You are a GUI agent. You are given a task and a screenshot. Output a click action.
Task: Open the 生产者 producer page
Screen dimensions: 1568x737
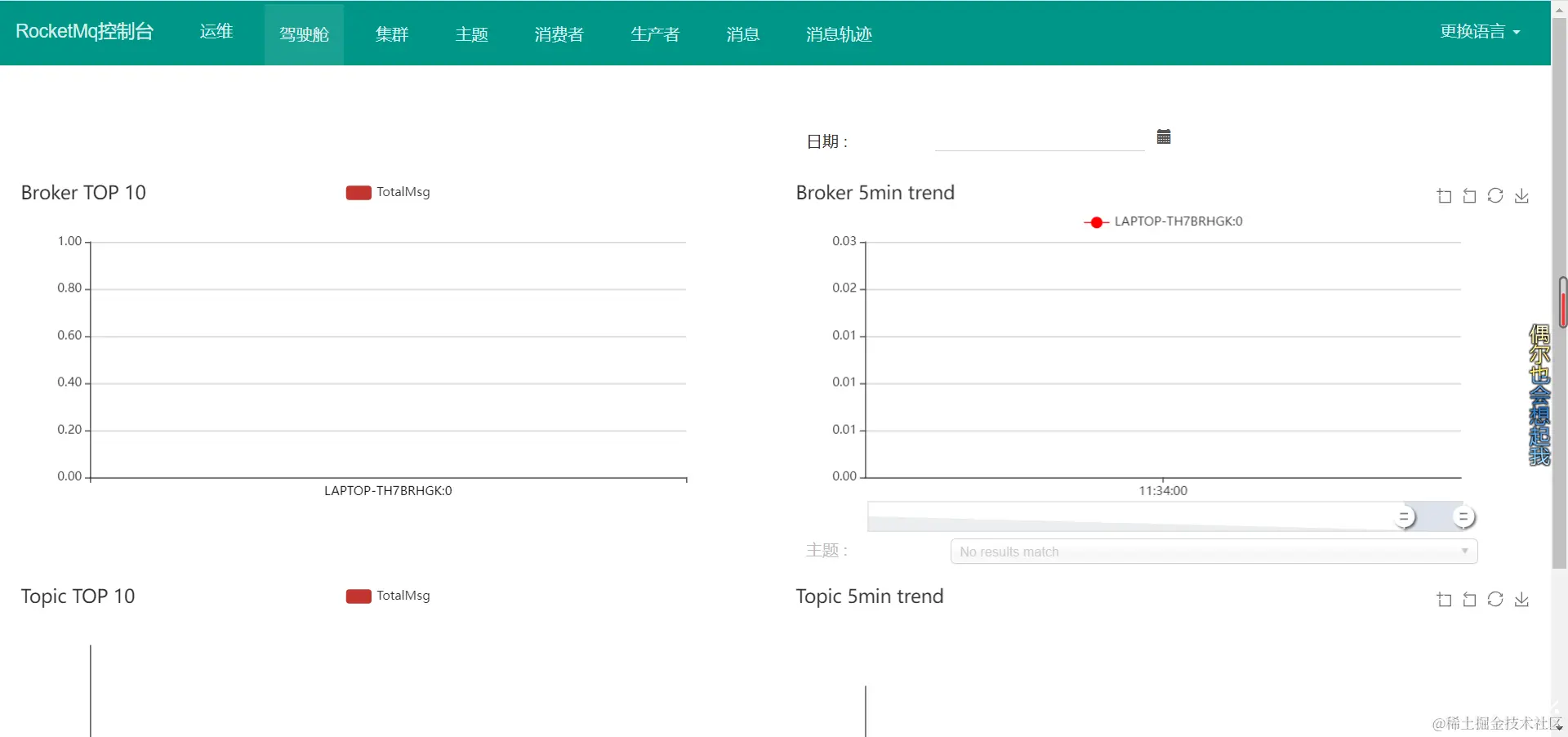[655, 34]
